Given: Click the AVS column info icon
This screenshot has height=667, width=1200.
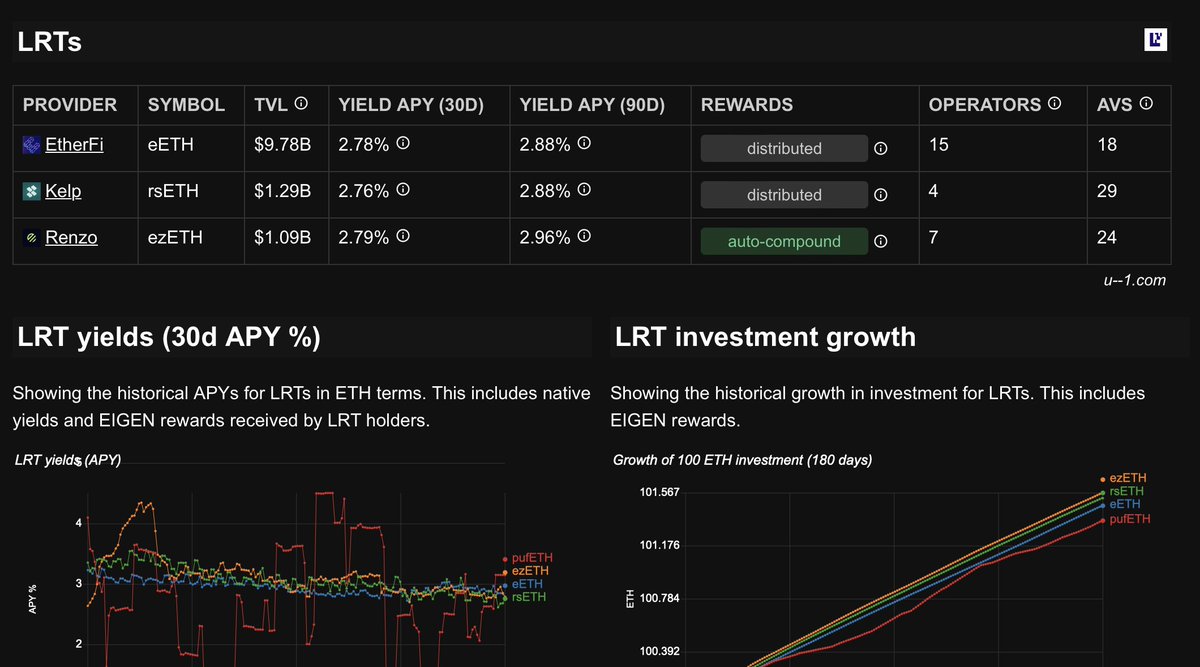Looking at the screenshot, I should (x=1148, y=103).
